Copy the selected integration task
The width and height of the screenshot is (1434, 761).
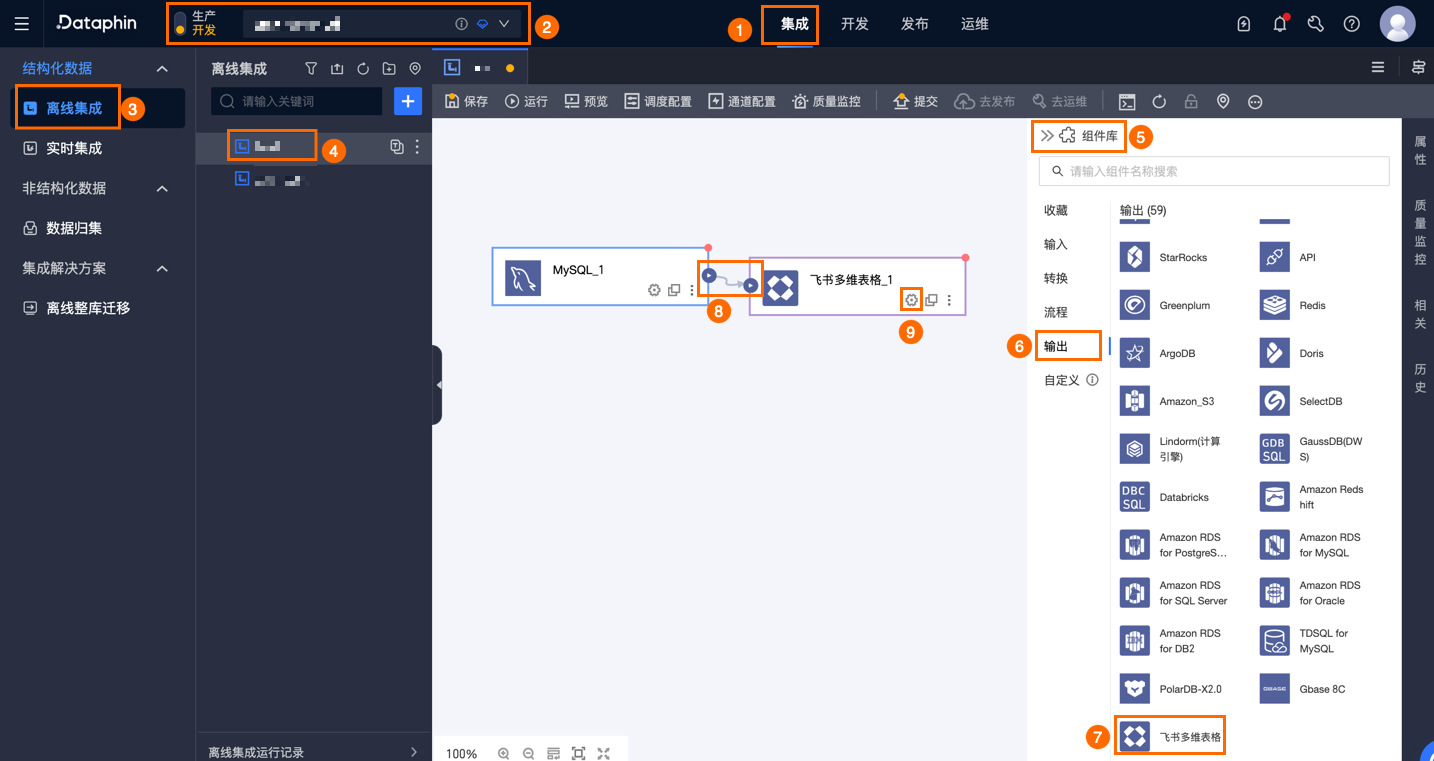(x=397, y=147)
